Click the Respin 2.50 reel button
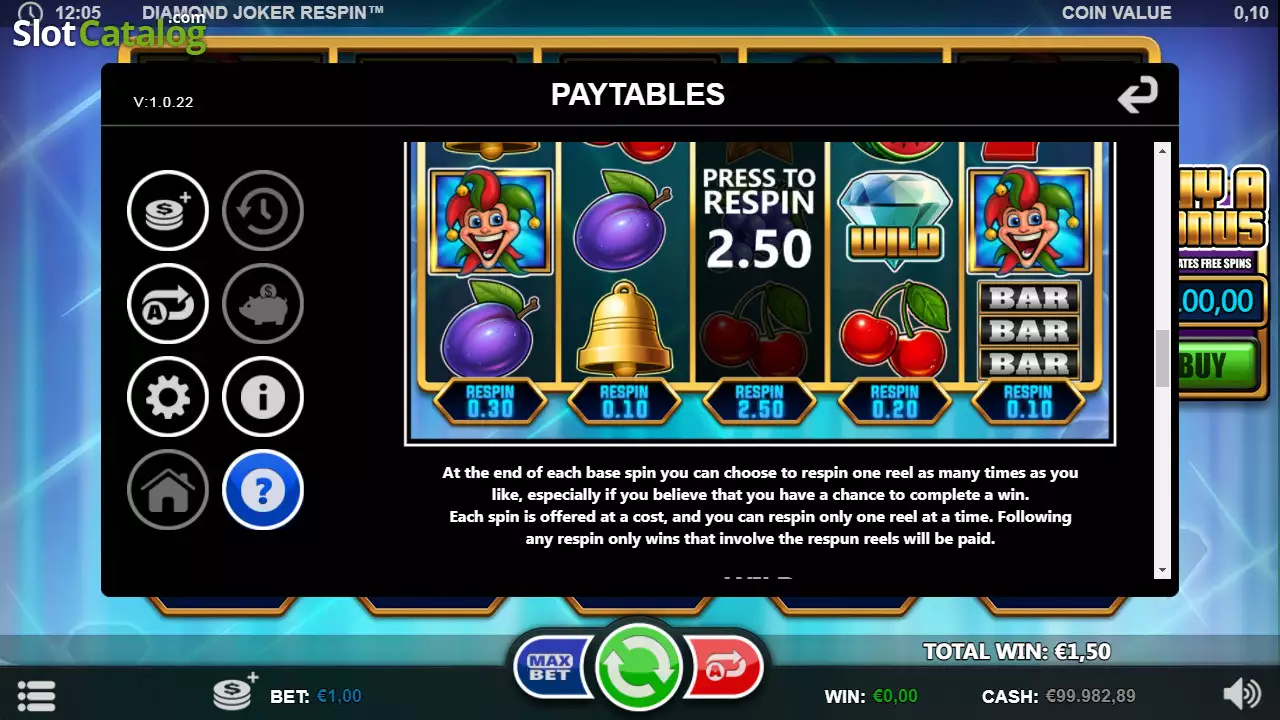Viewport: 1280px width, 720px height. (759, 401)
